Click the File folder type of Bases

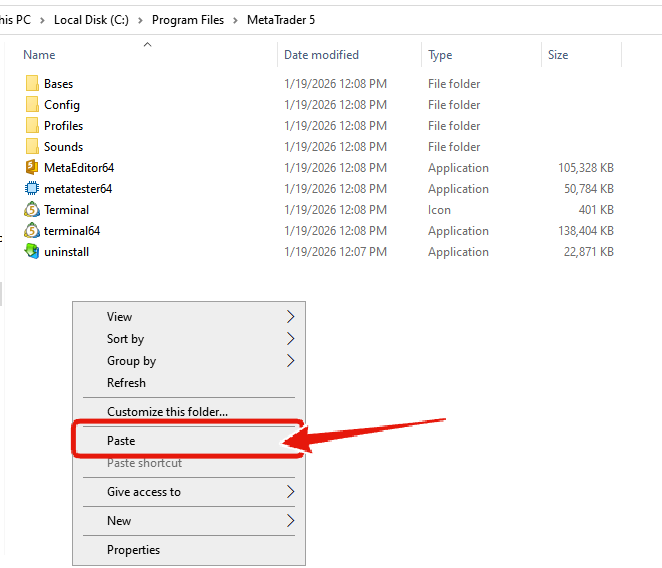(x=454, y=84)
